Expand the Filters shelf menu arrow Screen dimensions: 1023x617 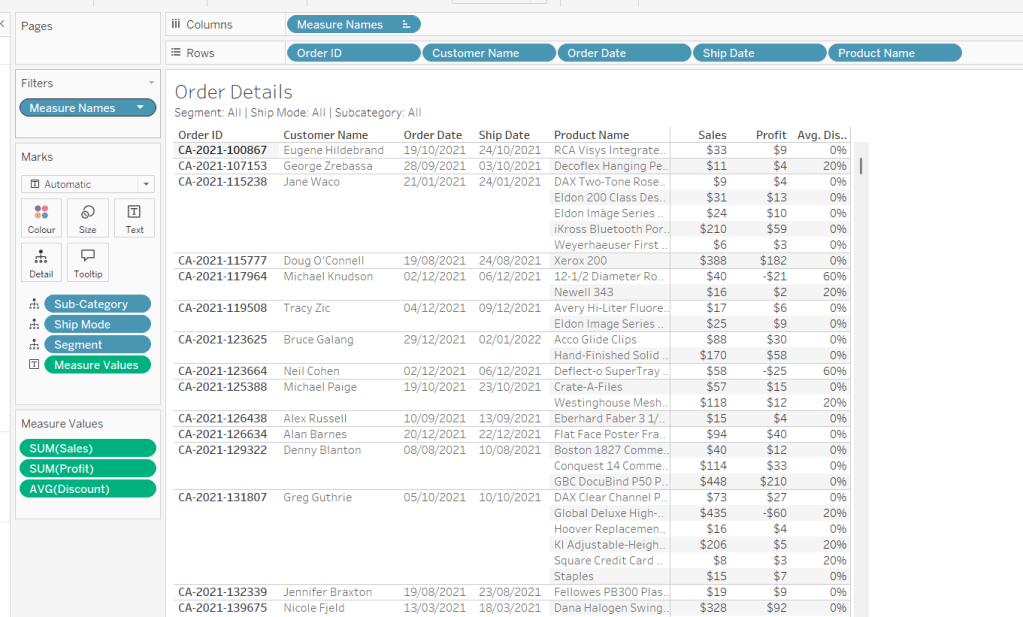point(151,83)
